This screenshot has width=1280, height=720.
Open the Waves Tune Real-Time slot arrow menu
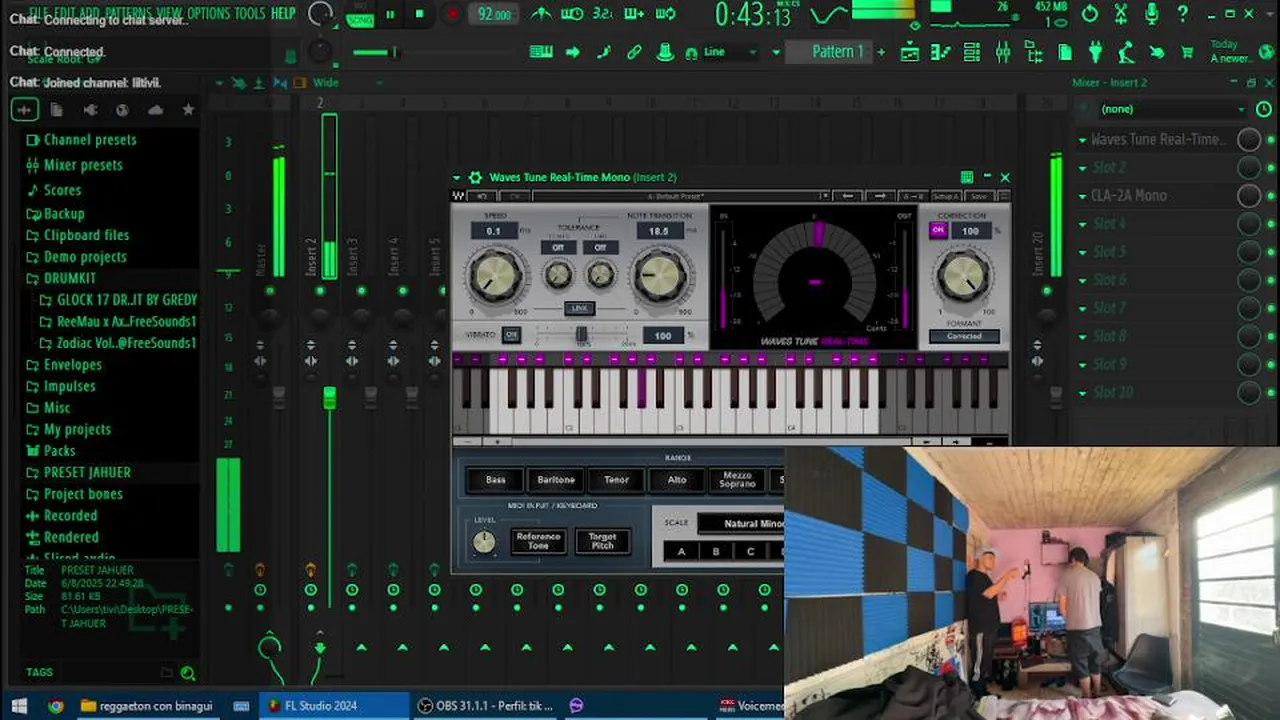pyautogui.click(x=1083, y=140)
